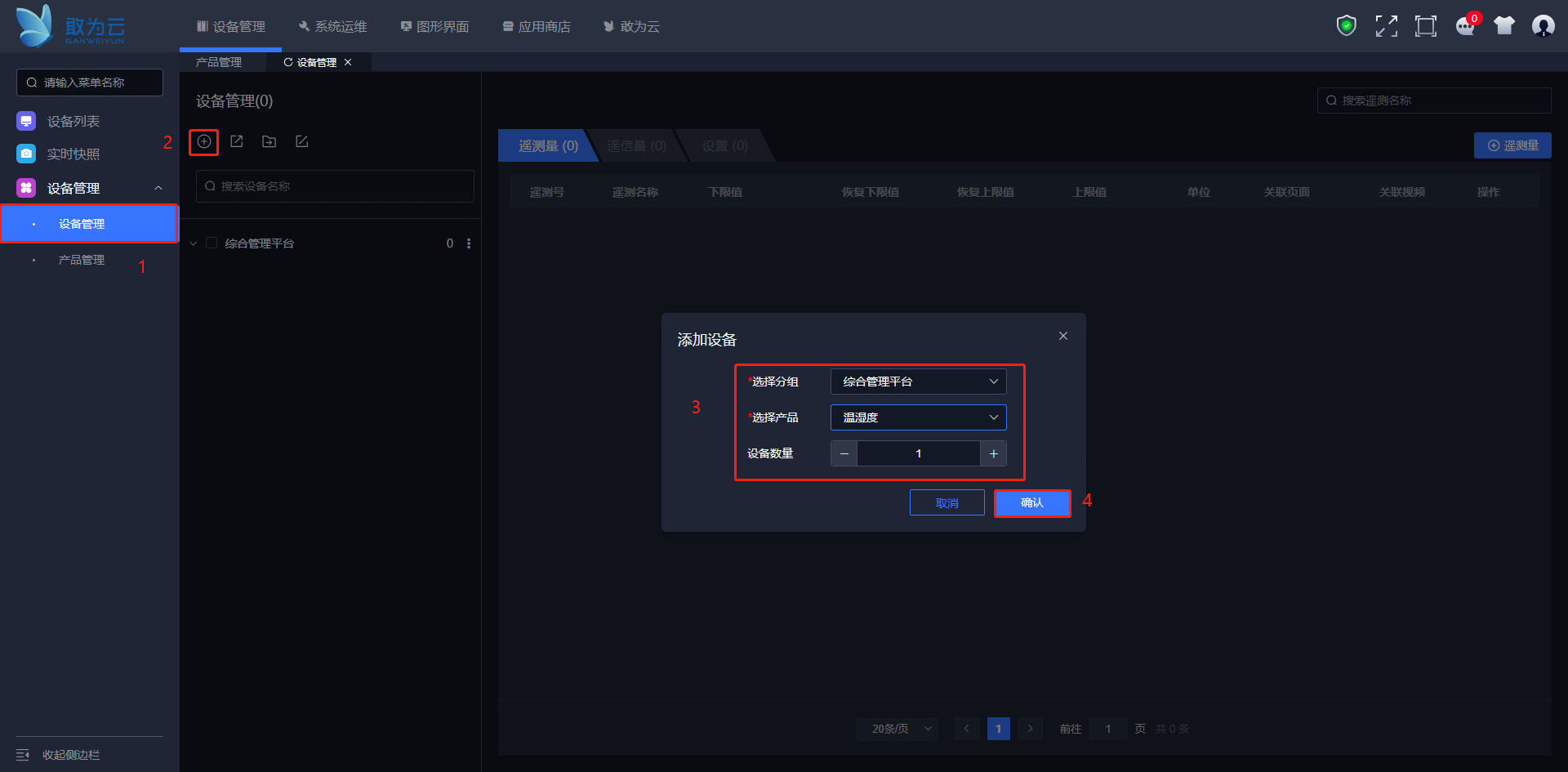Check the 综合管理平台 checkbox

212,243
